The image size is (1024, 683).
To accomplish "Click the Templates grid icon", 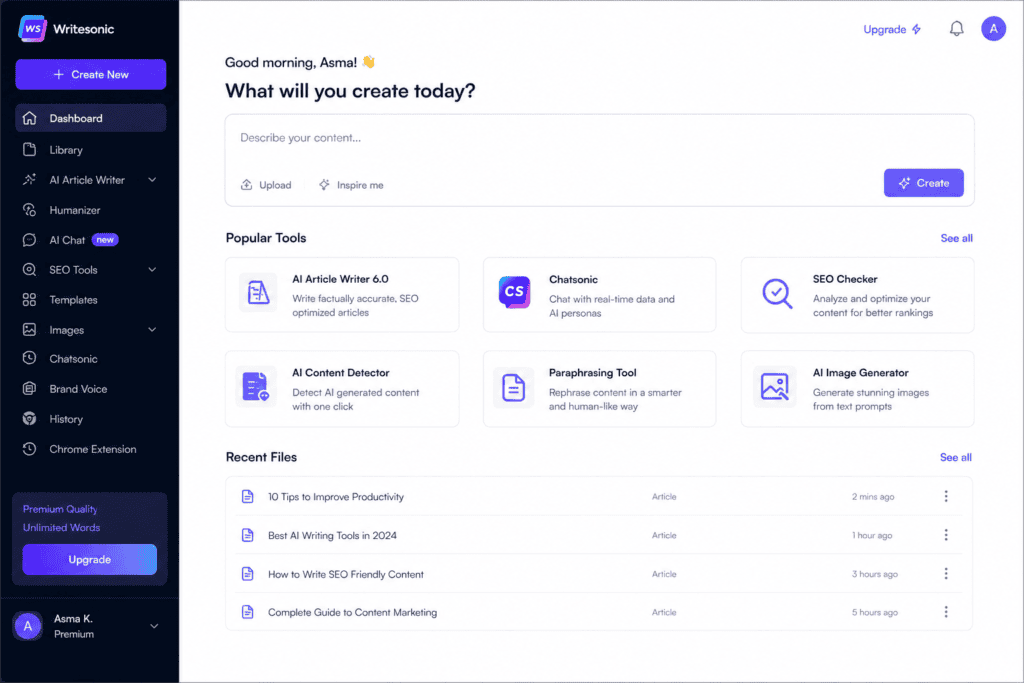I will pos(29,300).
